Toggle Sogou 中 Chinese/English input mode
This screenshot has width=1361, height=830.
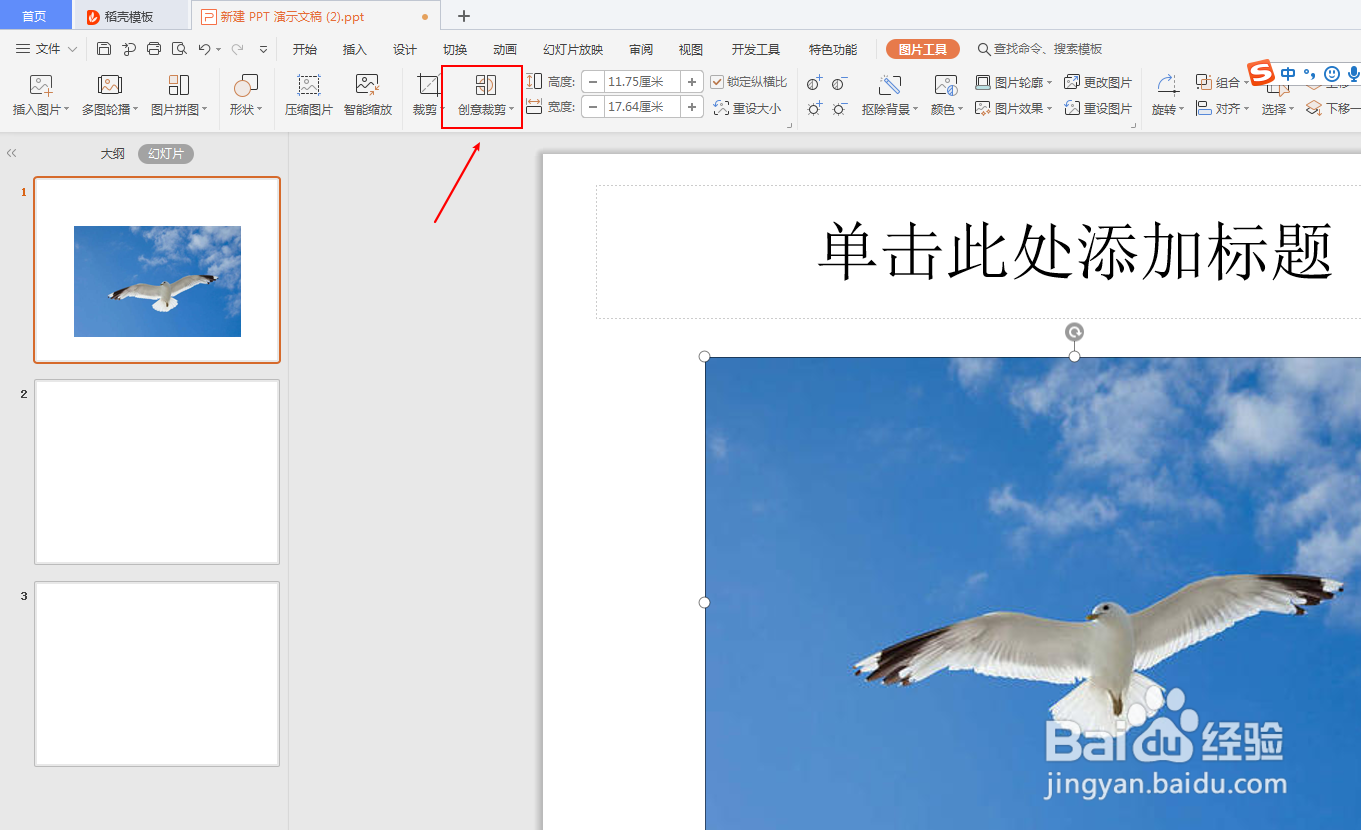pos(1288,74)
